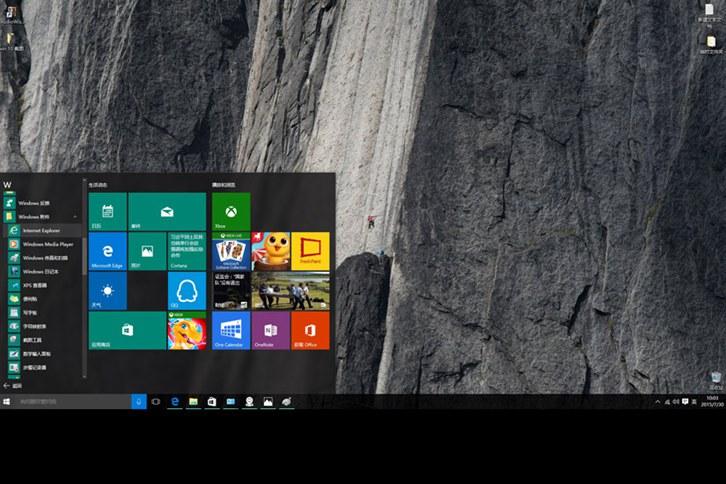Viewport: 726px width, 484px height.
Task: Open the Recycle Bin on desktop
Action: click(716, 380)
